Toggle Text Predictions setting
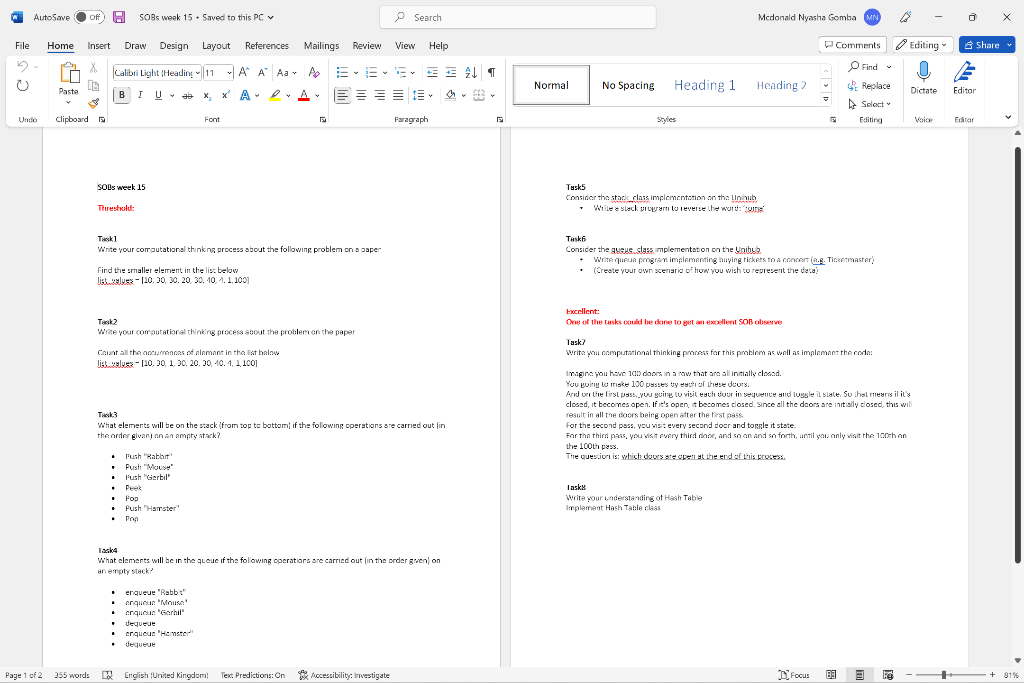The image size is (1024, 683). (x=253, y=675)
